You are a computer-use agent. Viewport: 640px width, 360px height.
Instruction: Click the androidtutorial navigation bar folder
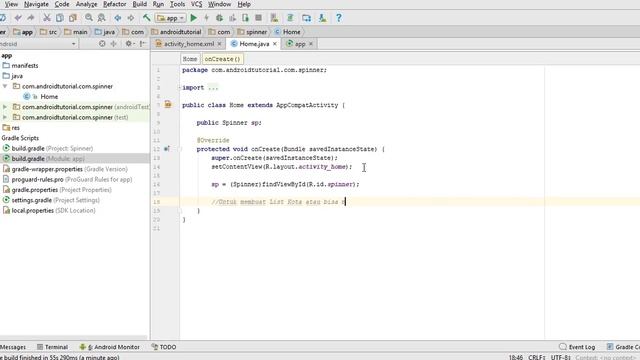(x=176, y=32)
